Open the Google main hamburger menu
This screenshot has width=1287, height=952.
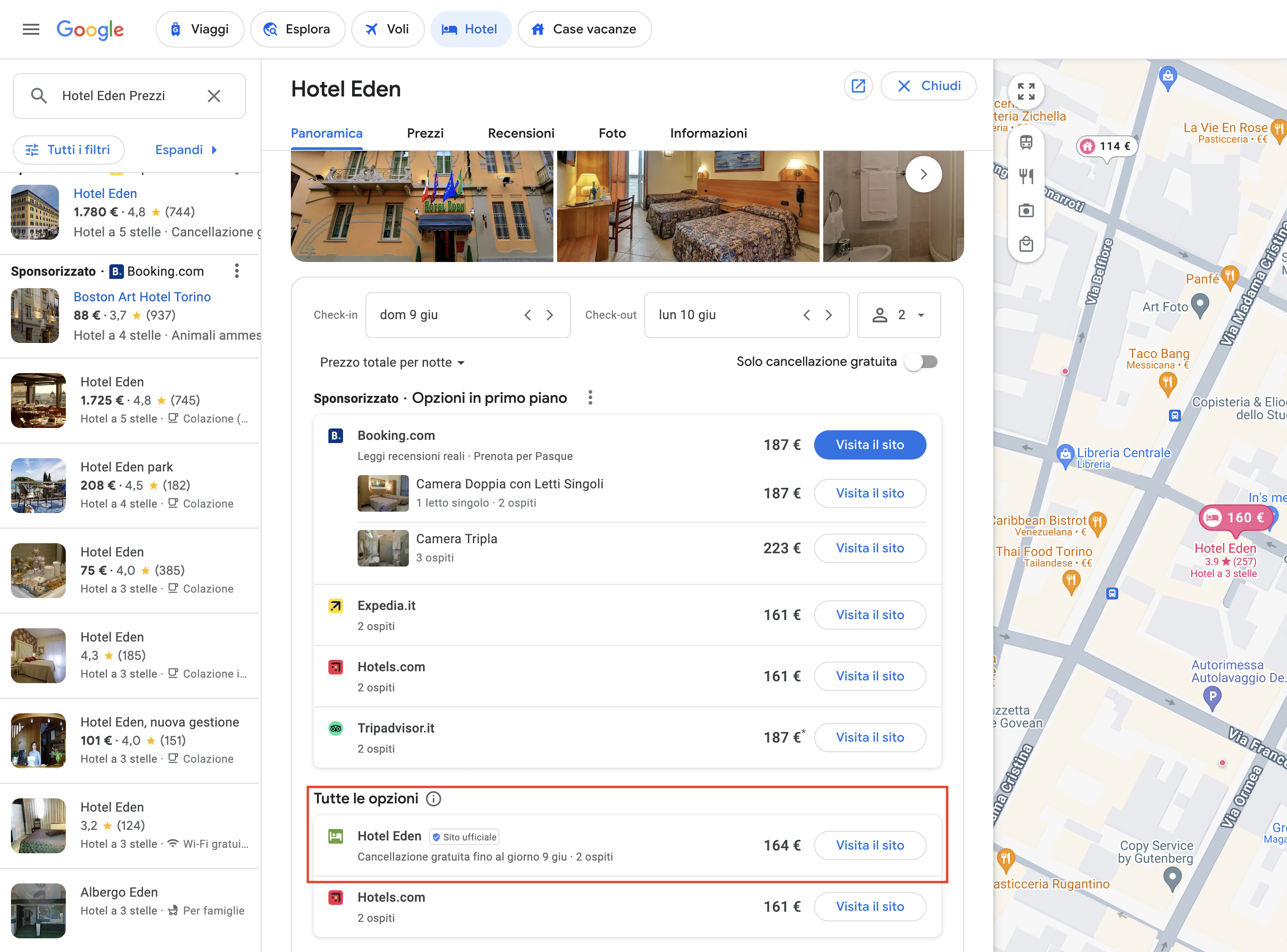tap(31, 29)
